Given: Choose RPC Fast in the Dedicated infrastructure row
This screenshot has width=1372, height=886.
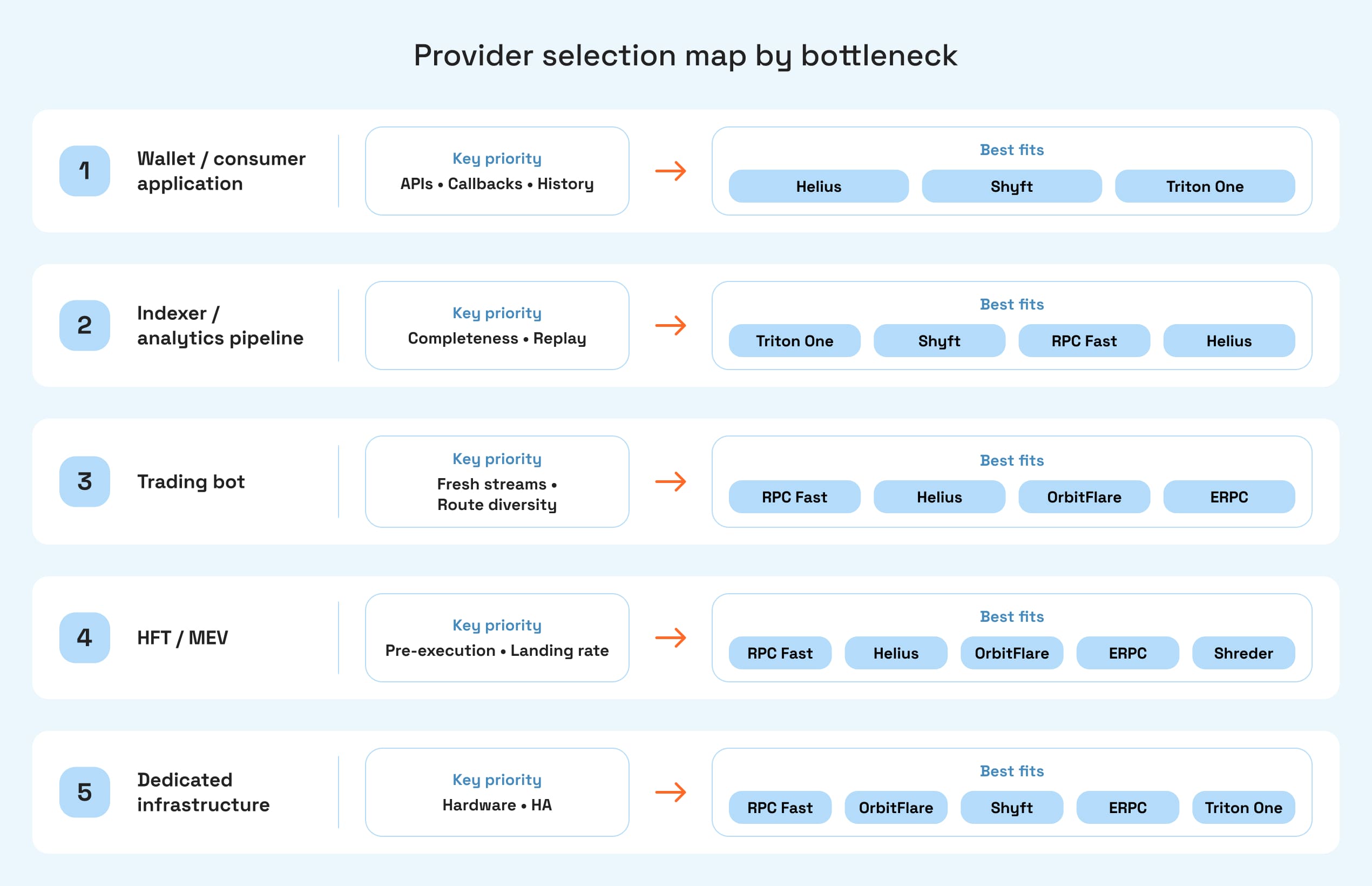Looking at the screenshot, I should point(780,808).
